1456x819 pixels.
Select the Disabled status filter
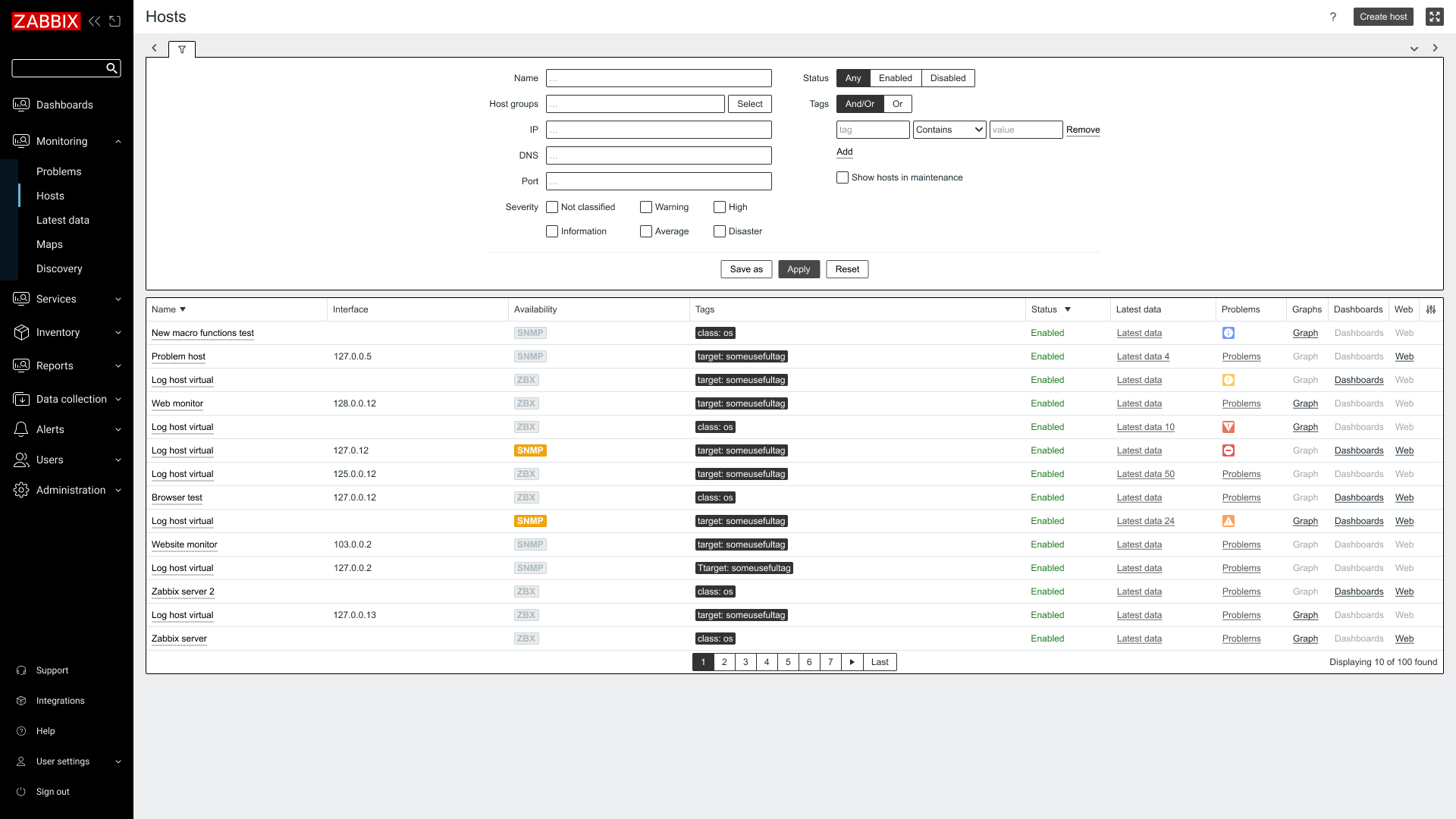948,78
